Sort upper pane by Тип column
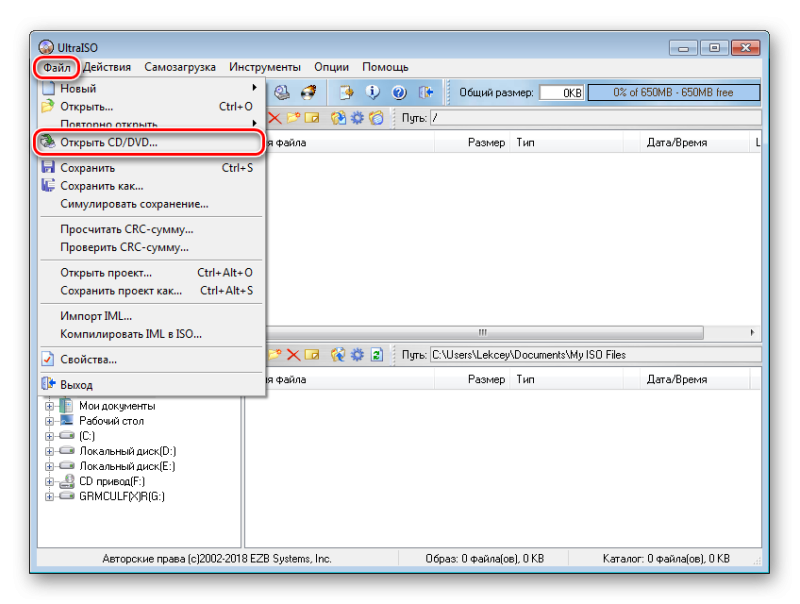This screenshot has width=800, height=604. (566, 143)
